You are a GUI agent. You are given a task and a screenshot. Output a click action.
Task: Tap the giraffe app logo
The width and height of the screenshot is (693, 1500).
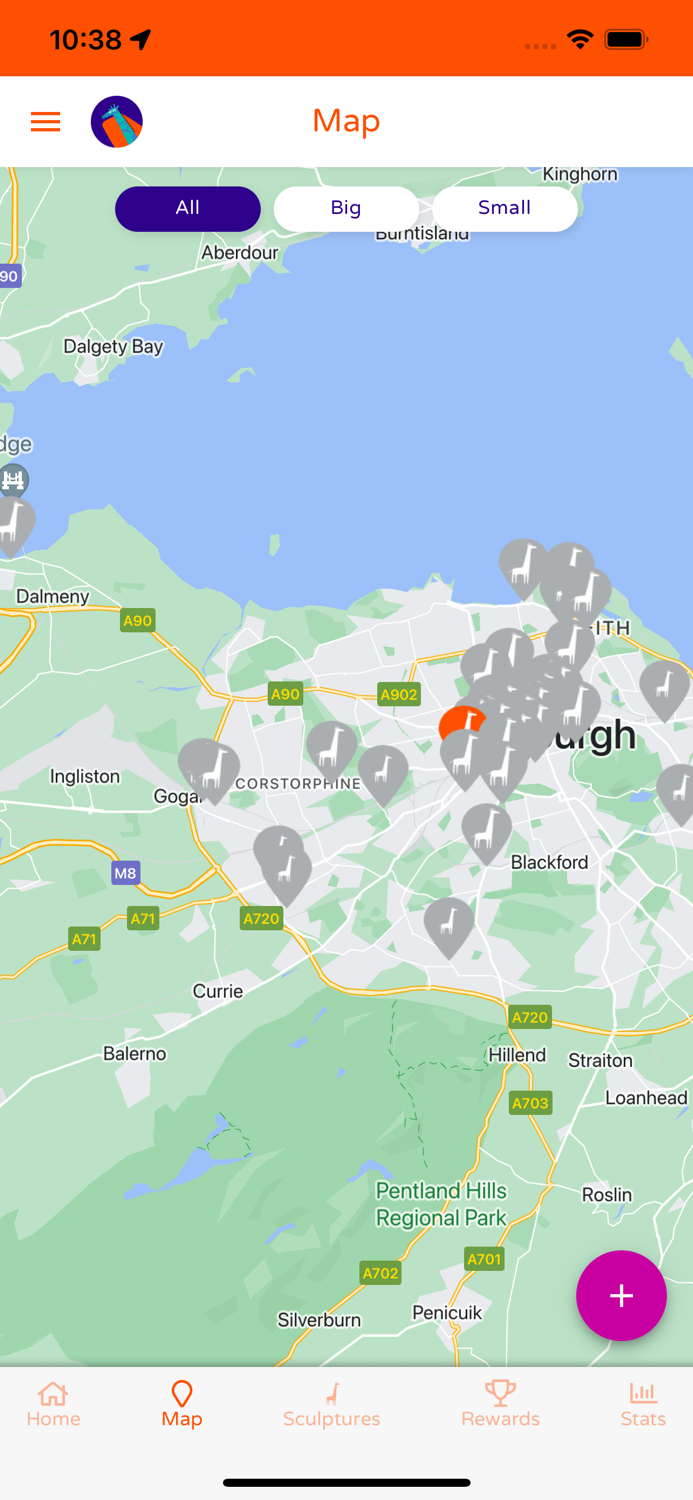(x=117, y=122)
